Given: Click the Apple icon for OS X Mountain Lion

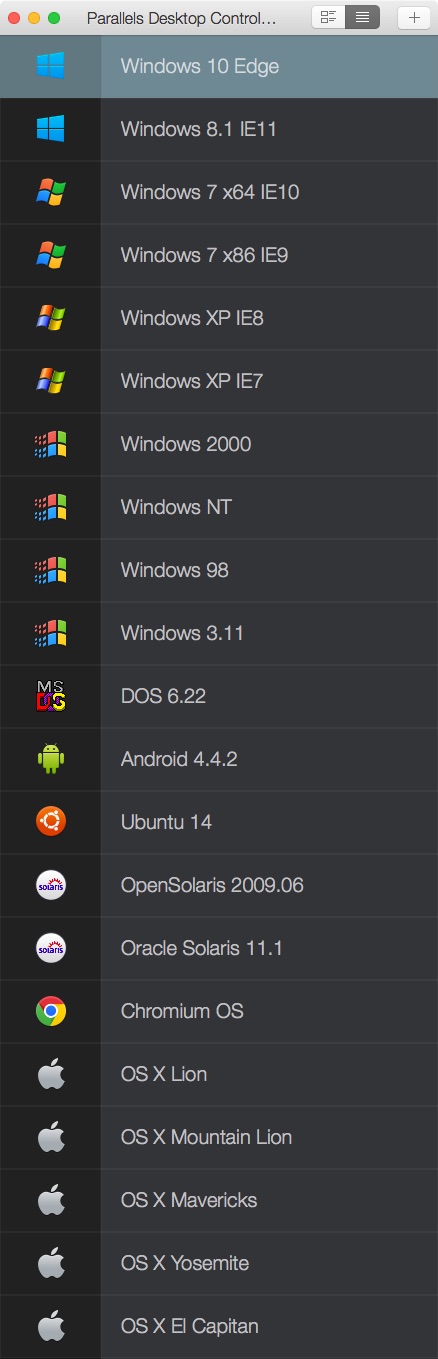Looking at the screenshot, I should pyautogui.click(x=50, y=1137).
